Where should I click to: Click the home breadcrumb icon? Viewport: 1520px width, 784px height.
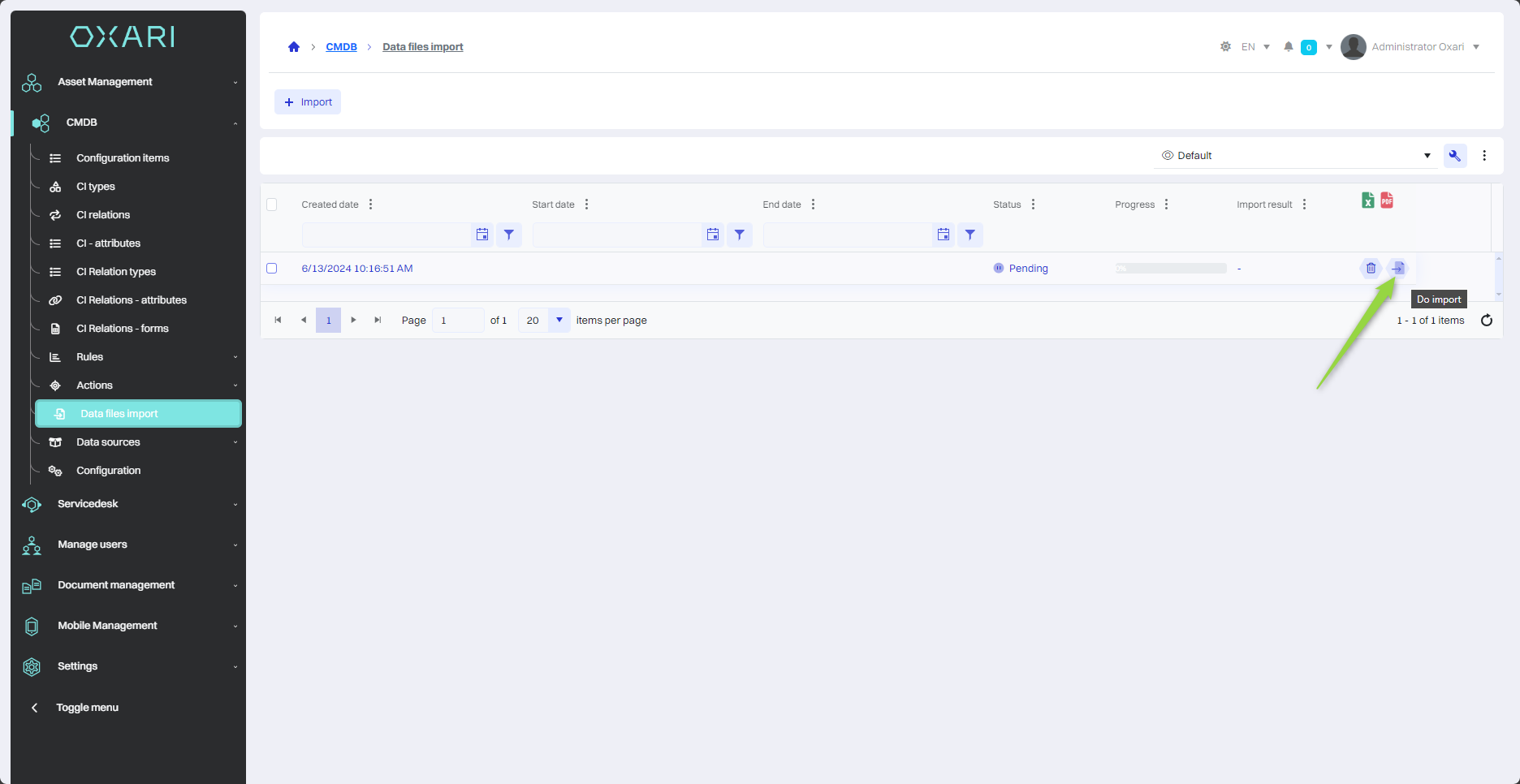[294, 47]
